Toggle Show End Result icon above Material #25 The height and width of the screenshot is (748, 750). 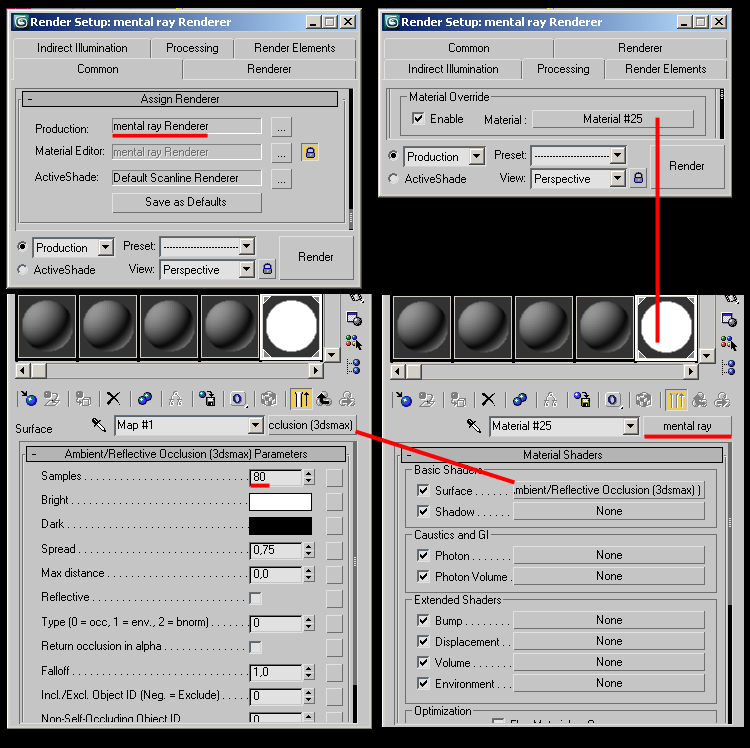pos(676,399)
